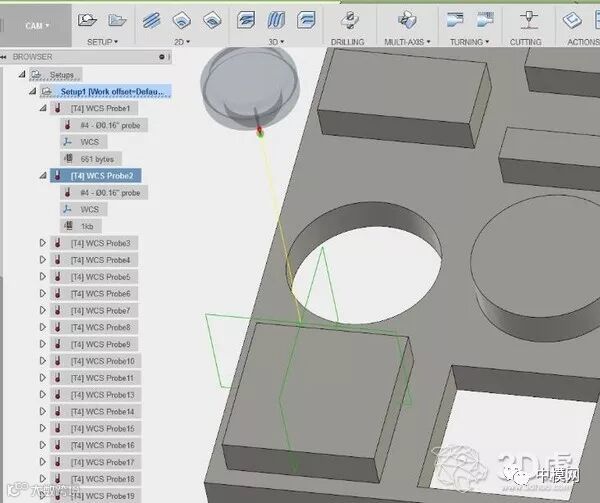Select WCS item under WCS Probe2

[83, 209]
